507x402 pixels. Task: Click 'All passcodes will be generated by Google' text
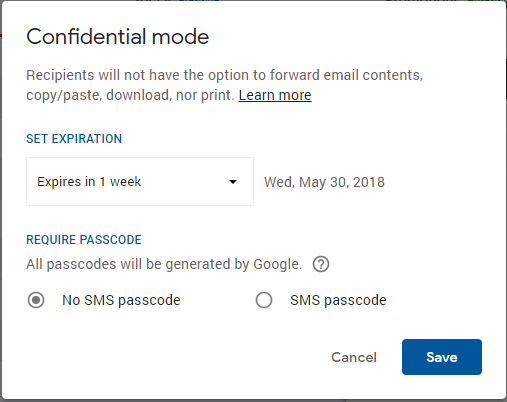164,264
